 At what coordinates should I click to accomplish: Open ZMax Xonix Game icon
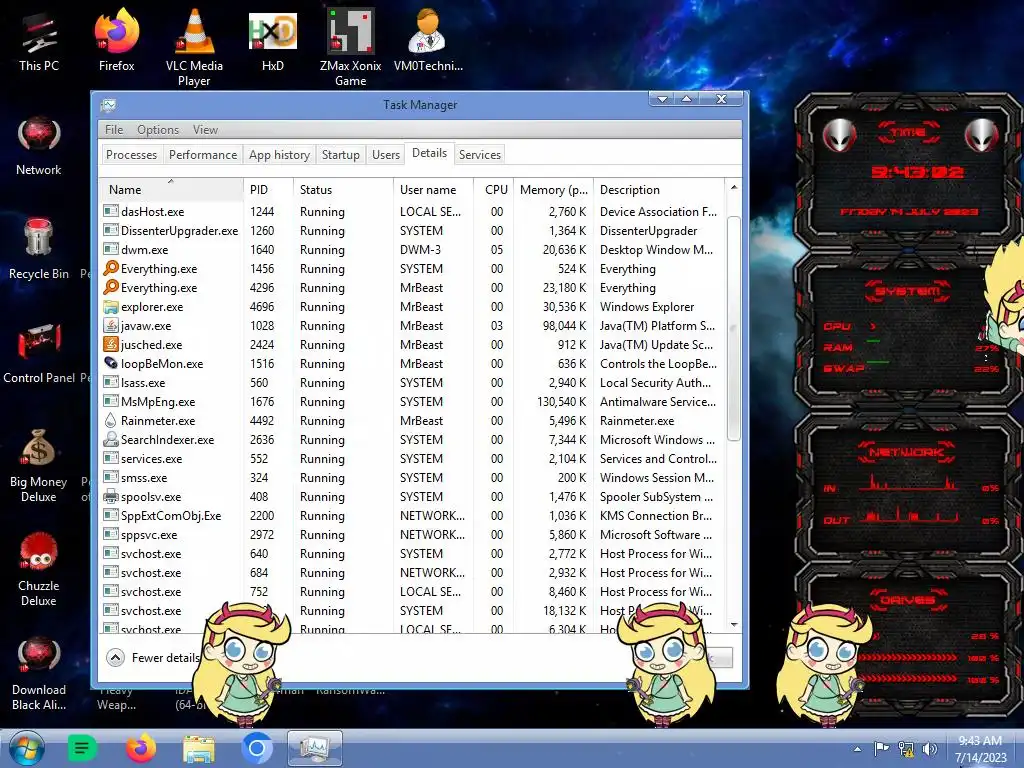click(351, 47)
